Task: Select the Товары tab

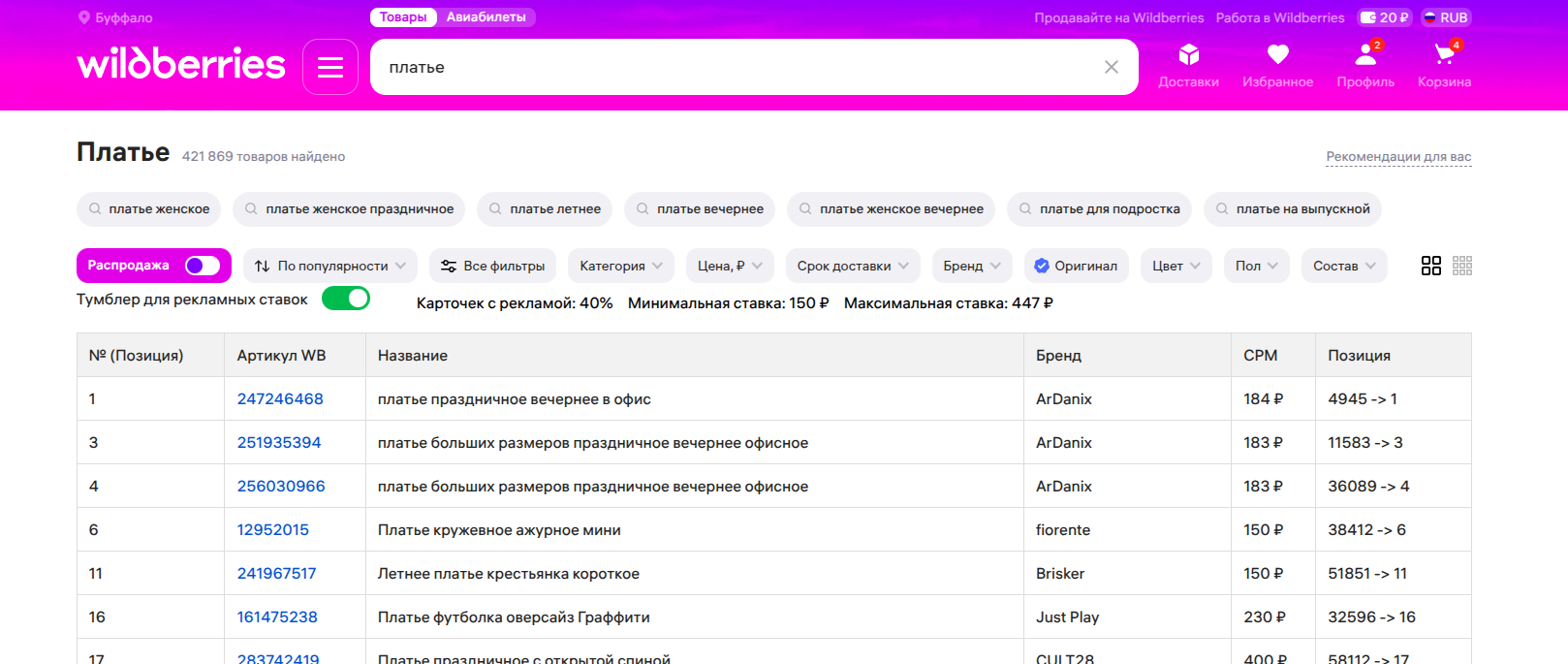Action: 403,17
